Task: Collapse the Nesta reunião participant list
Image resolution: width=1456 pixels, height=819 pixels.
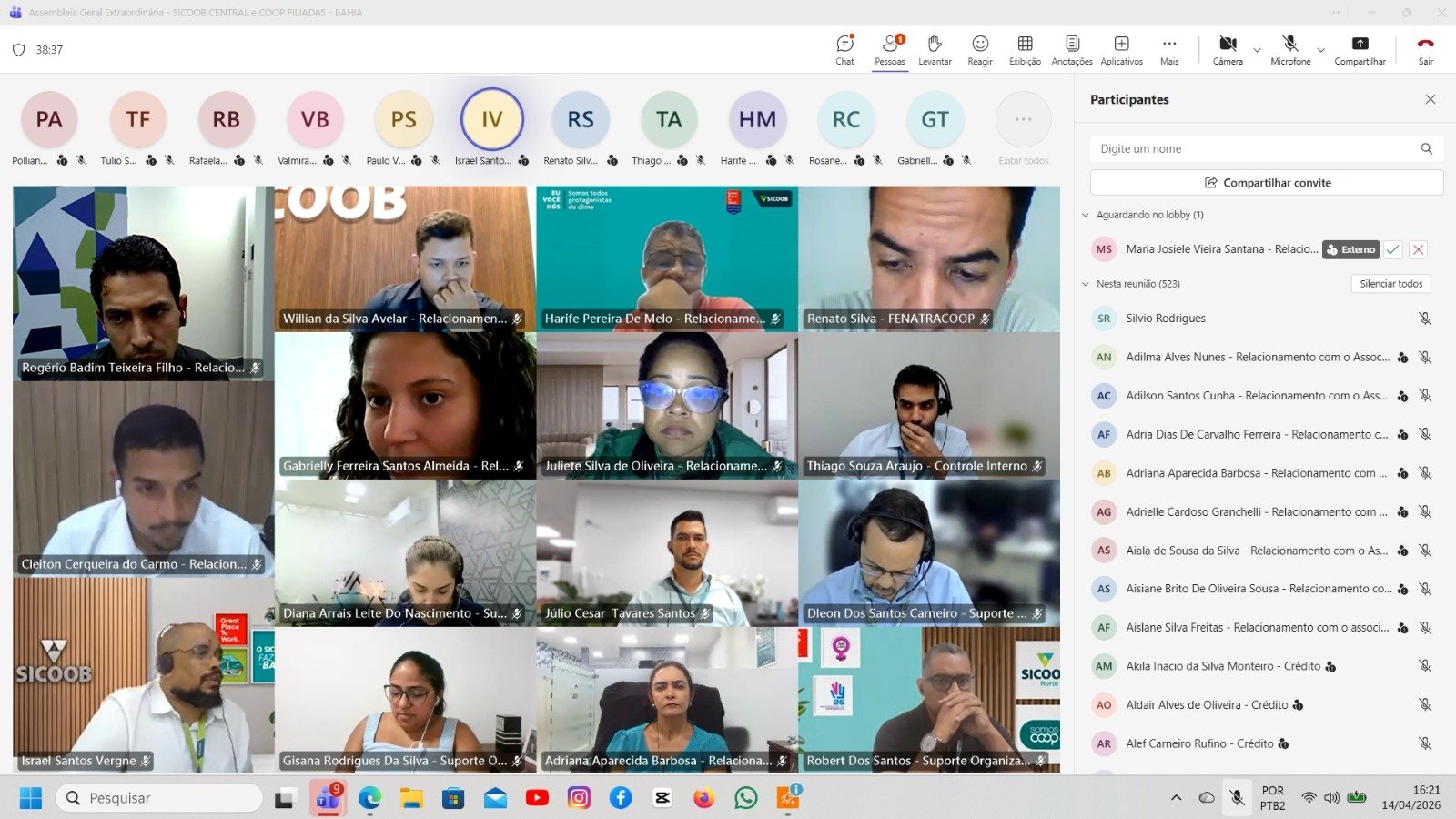Action: coord(1086,284)
